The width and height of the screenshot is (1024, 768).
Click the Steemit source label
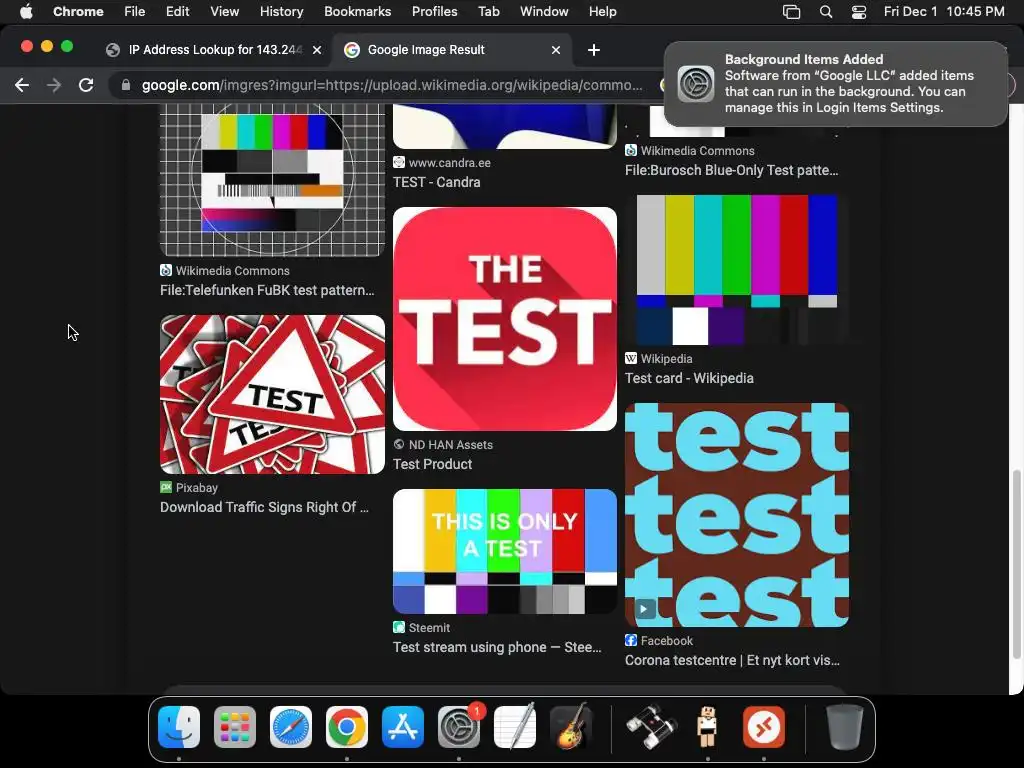[x=429, y=628]
